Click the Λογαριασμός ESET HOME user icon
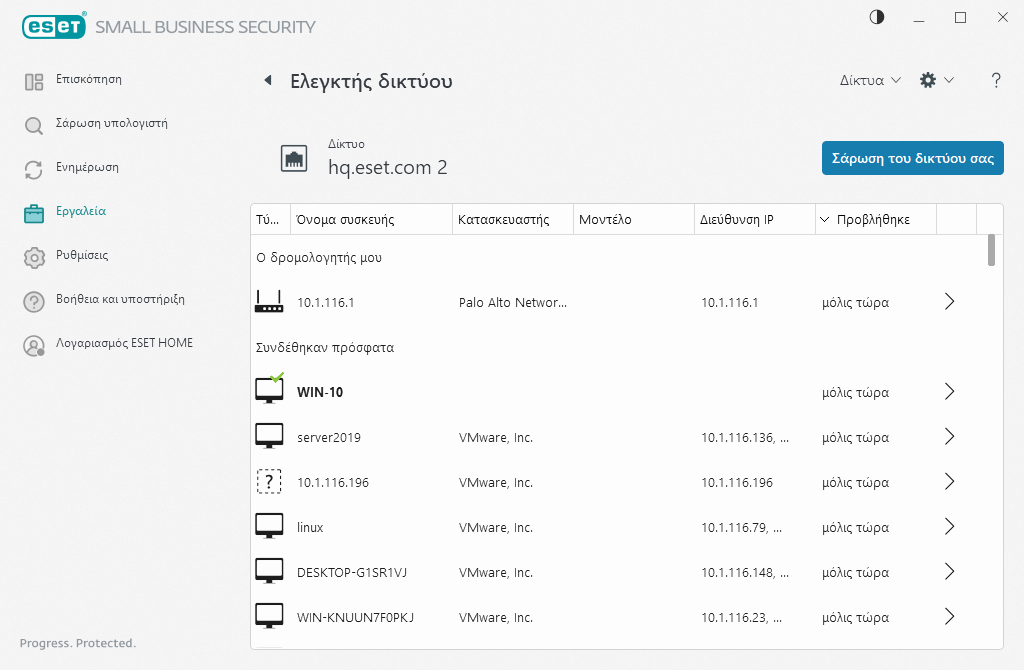Viewport: 1024px width, 670px height. (x=34, y=345)
